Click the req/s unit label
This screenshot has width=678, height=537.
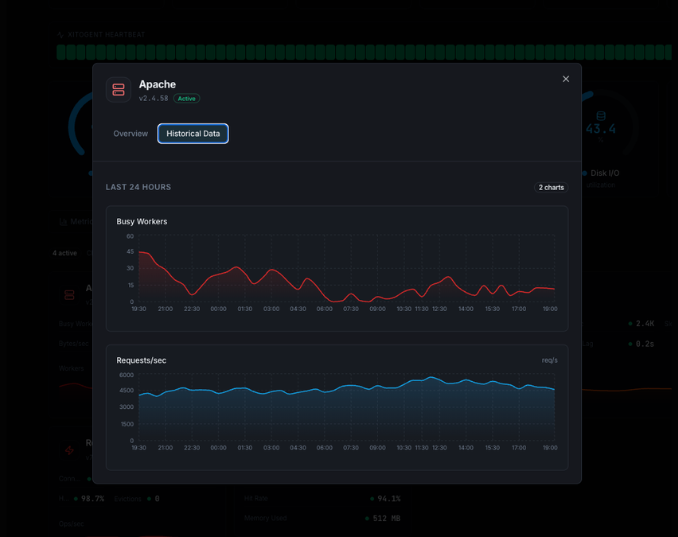pos(550,360)
